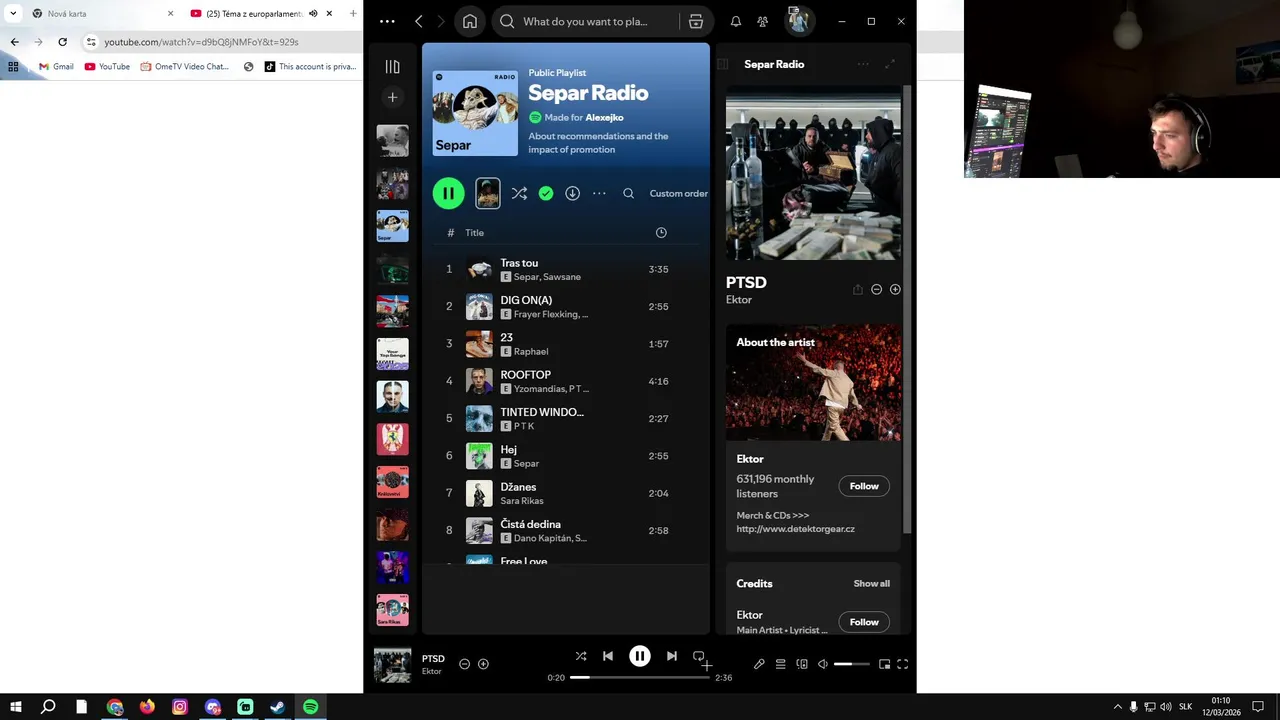
Task: Open the Spotify miniplayer
Action: [x=884, y=664]
